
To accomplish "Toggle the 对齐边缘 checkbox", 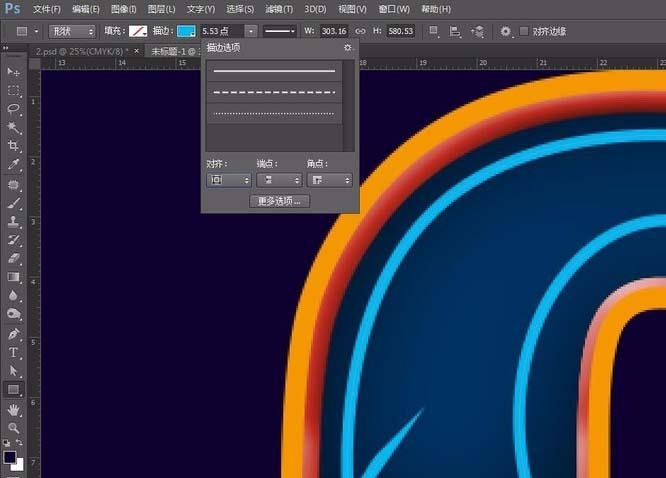I will point(524,32).
